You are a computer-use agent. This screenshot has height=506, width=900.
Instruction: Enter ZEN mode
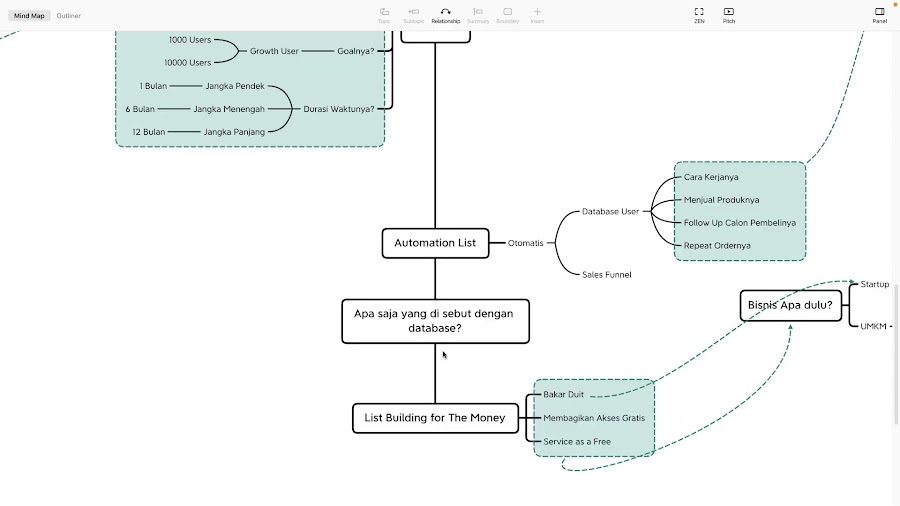click(x=699, y=15)
